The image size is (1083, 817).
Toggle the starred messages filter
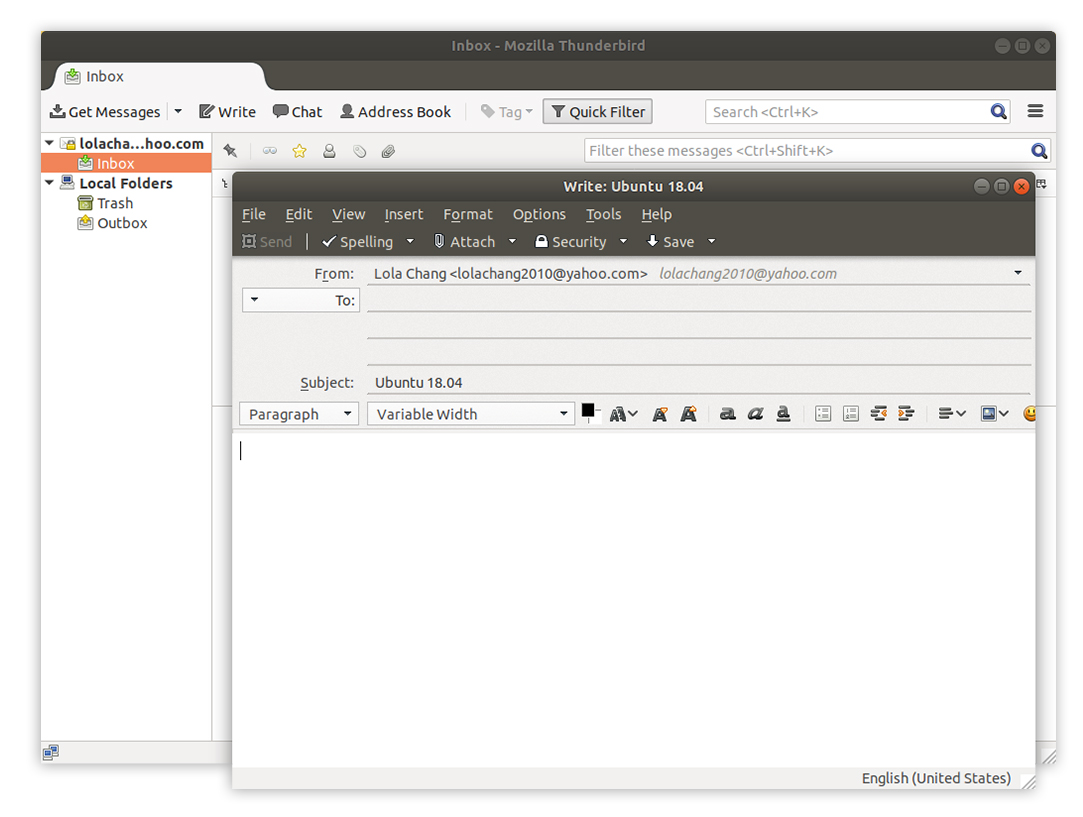299,151
